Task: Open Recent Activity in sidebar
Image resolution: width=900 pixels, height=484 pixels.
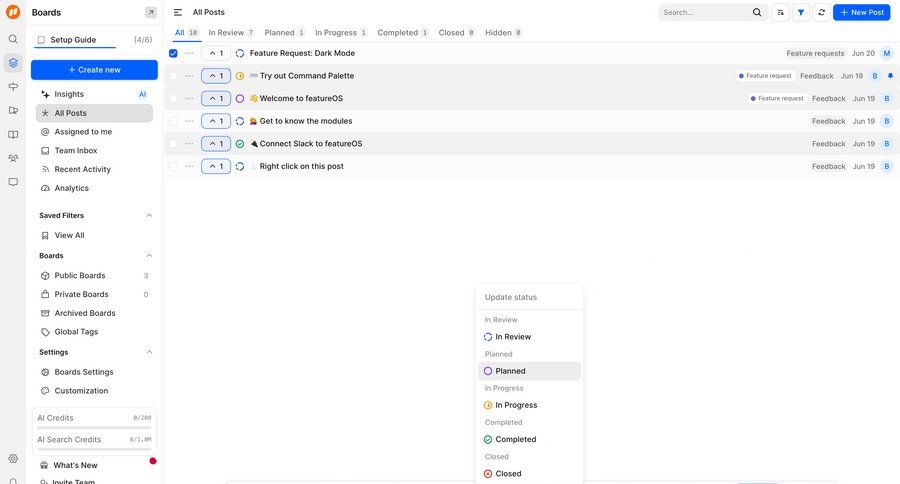Action: click(x=94, y=169)
